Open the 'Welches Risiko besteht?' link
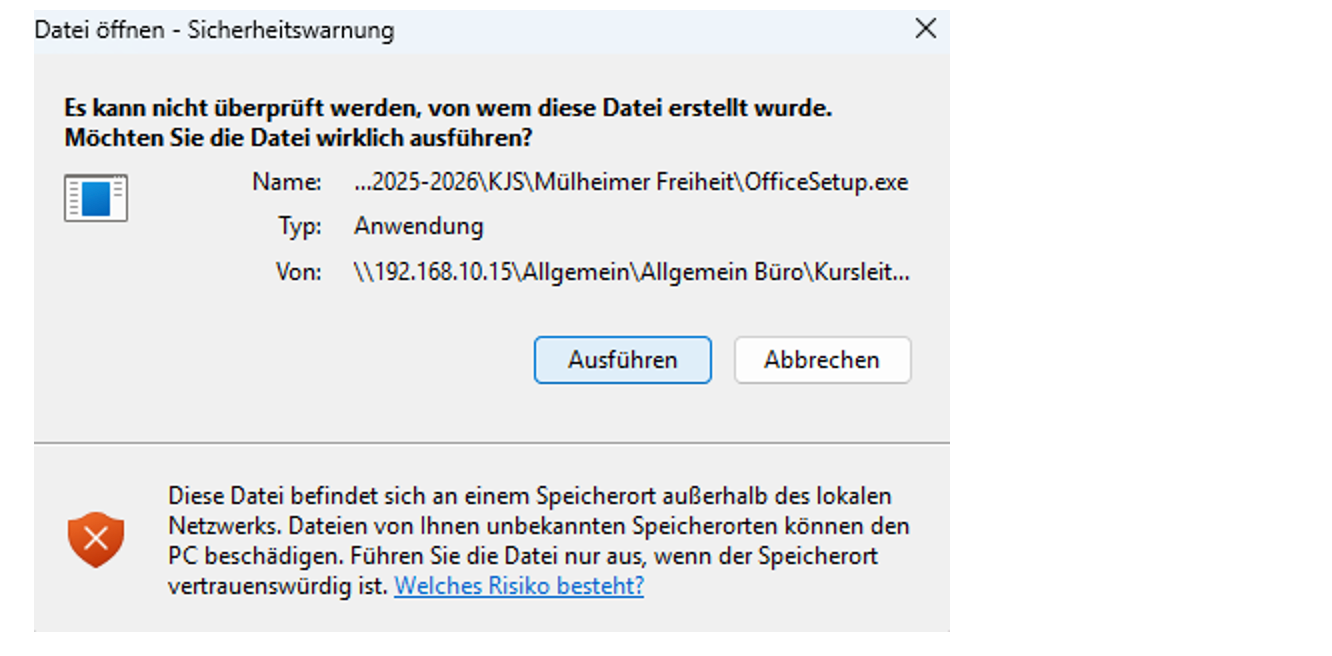The image size is (1332, 656). pos(519,586)
